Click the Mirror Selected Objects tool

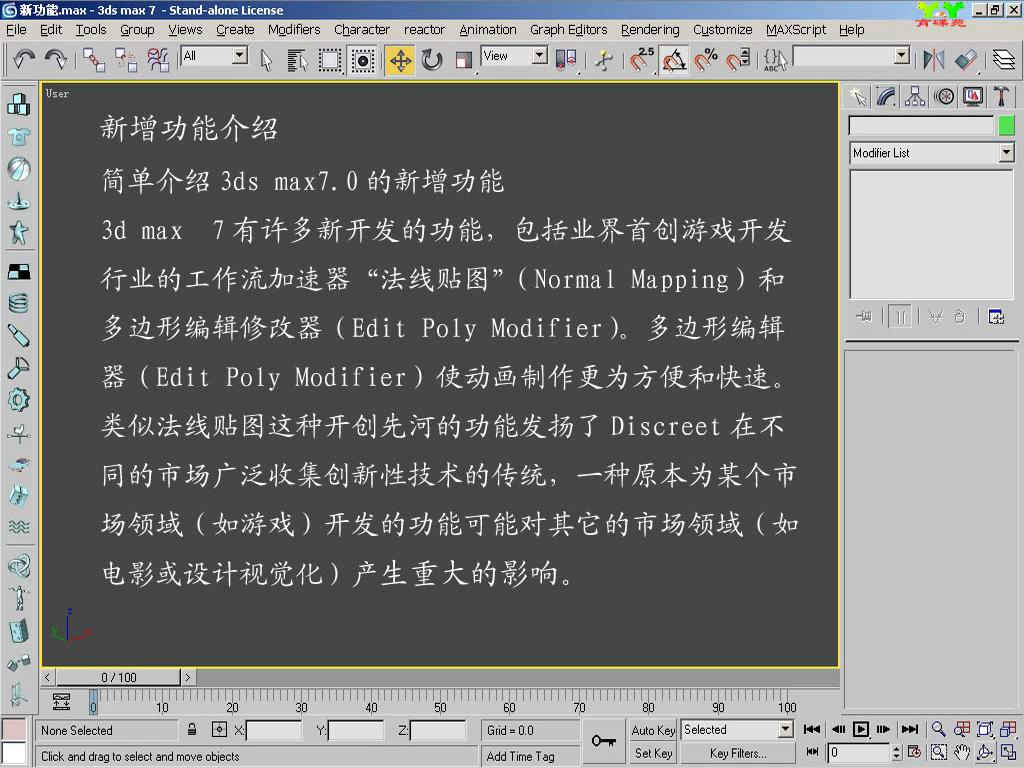click(x=934, y=60)
